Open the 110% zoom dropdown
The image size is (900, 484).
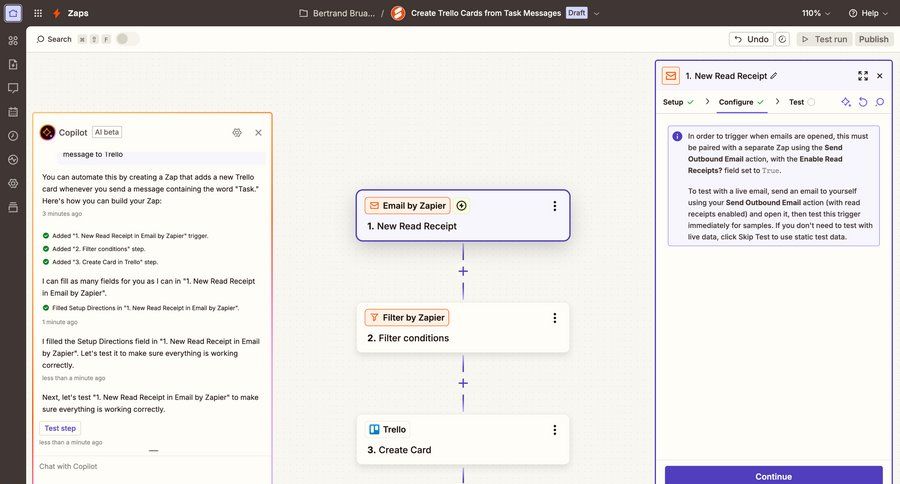pyautogui.click(x=816, y=13)
